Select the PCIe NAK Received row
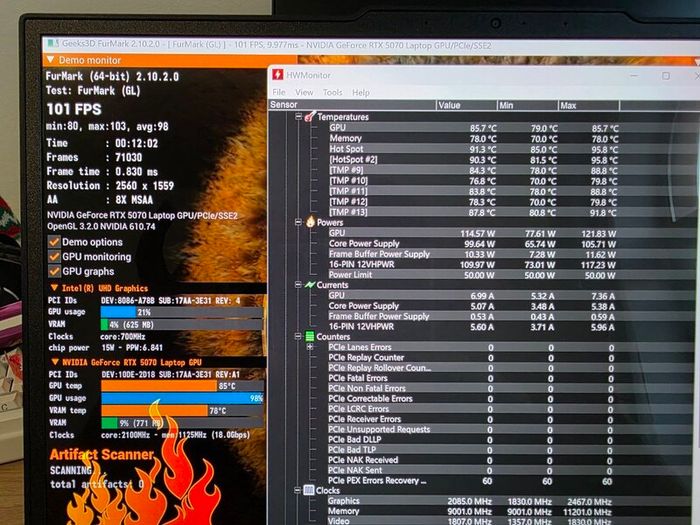 [x=472, y=460]
